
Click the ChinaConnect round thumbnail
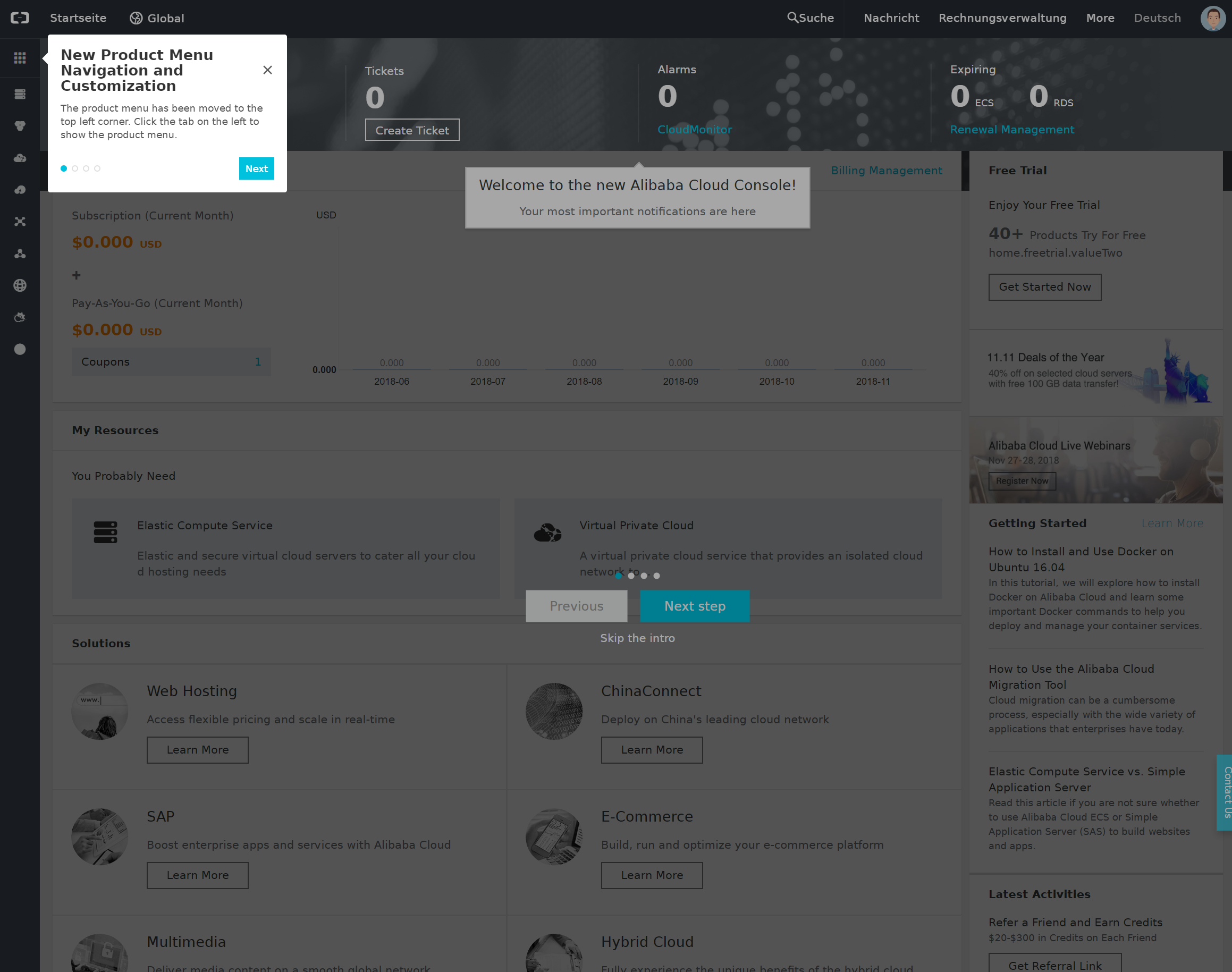click(554, 712)
